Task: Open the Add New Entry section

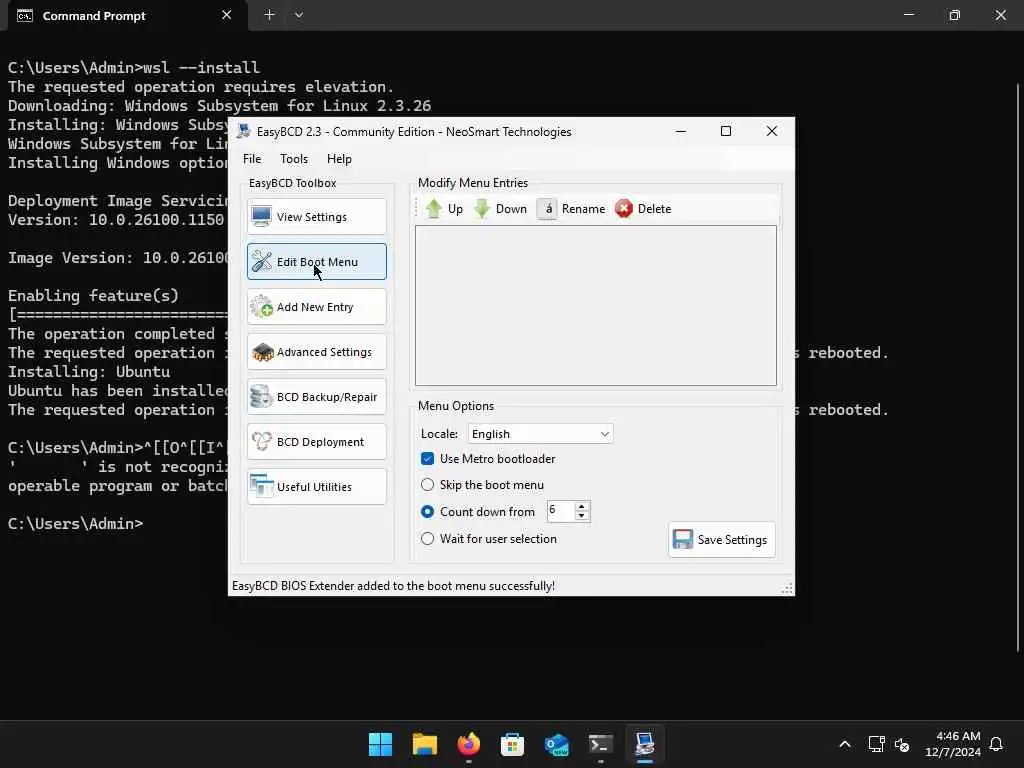Action: point(317,306)
